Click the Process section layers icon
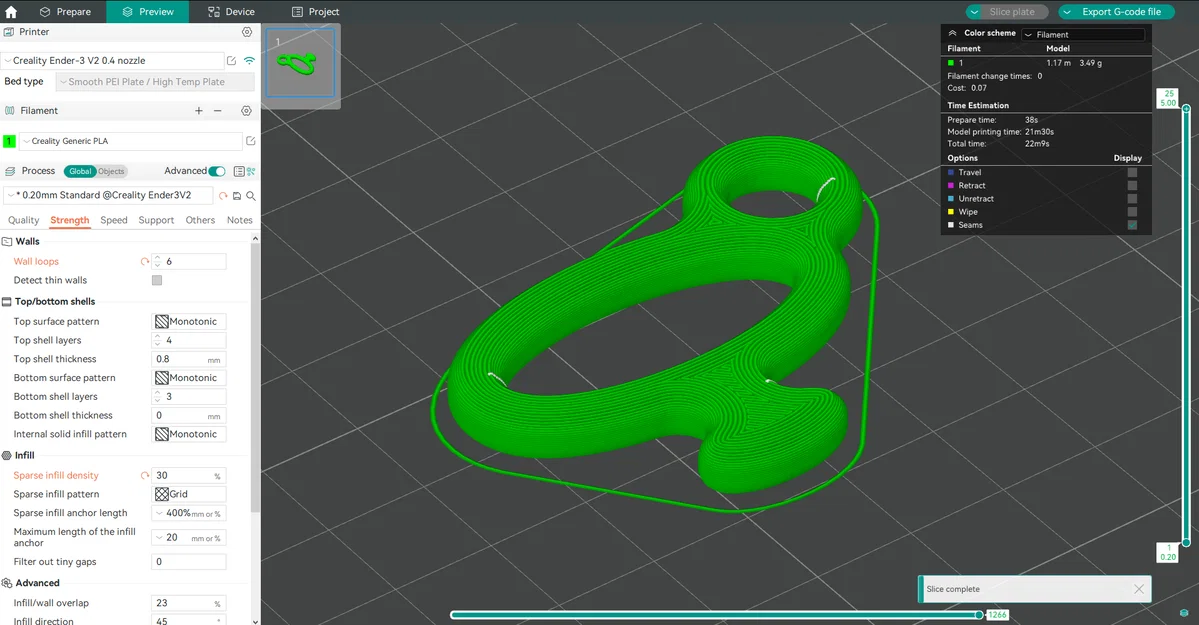Viewport: 1199px width, 625px height. [x=9, y=171]
